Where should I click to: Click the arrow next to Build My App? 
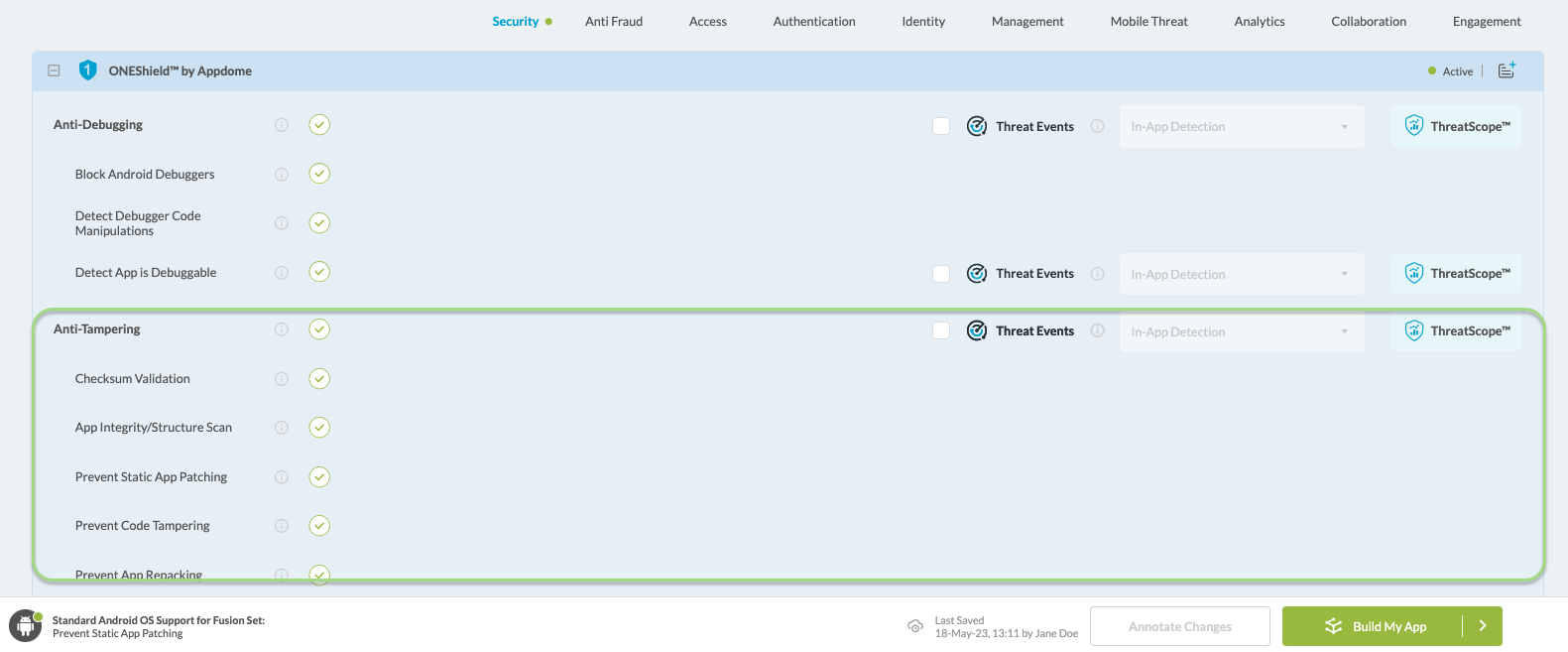point(1483,626)
